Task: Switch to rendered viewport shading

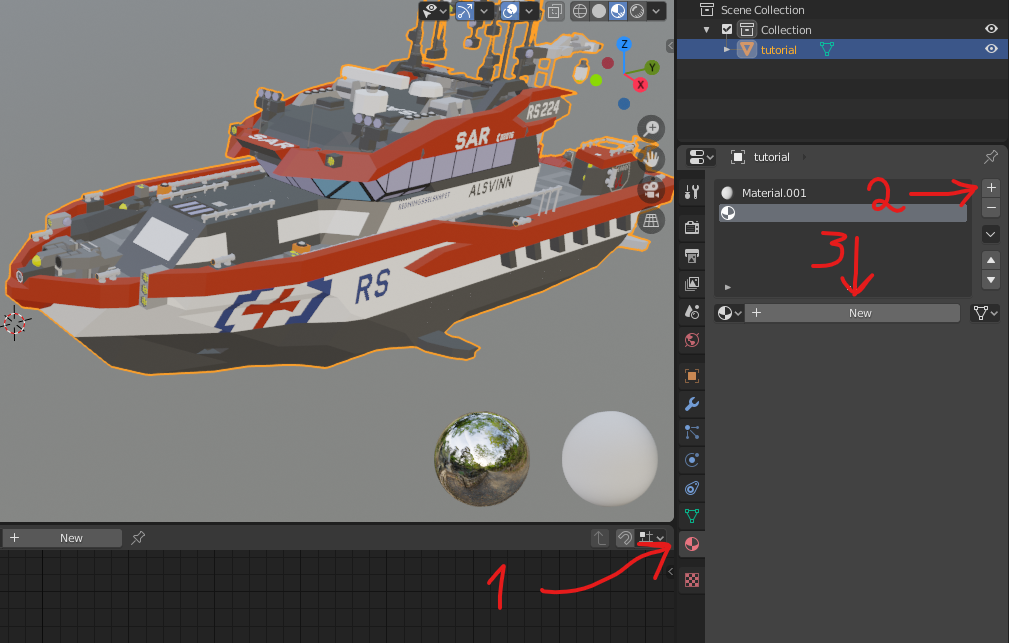Action: click(637, 11)
